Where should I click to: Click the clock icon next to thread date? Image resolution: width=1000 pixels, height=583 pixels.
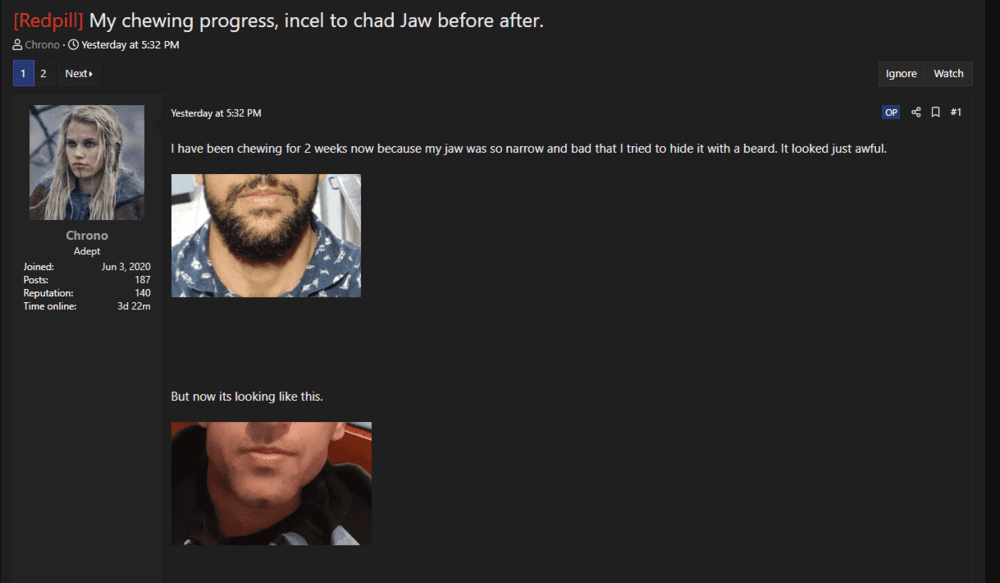[73, 45]
